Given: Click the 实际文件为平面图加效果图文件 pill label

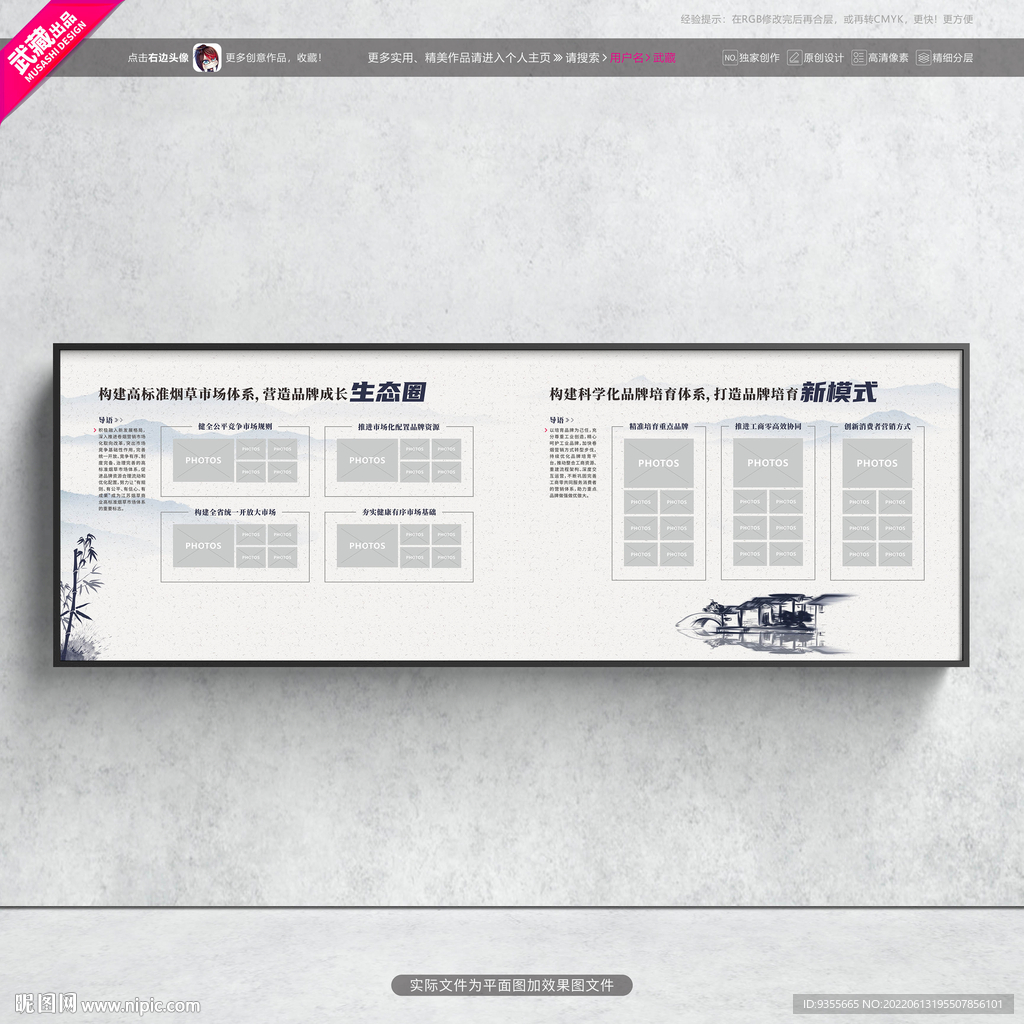Looking at the screenshot, I should (511, 985).
